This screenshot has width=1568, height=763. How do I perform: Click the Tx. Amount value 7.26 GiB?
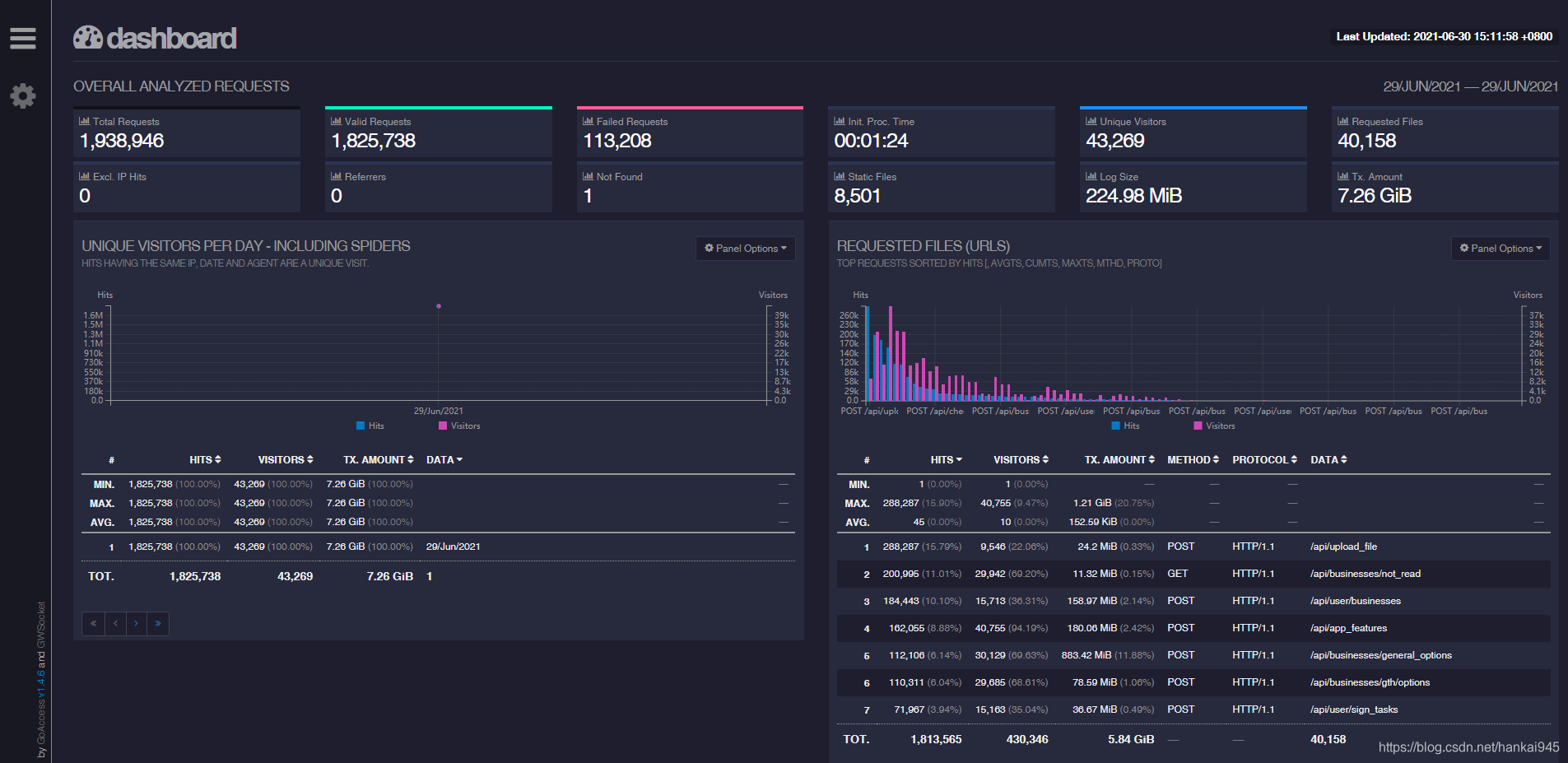tap(1375, 196)
